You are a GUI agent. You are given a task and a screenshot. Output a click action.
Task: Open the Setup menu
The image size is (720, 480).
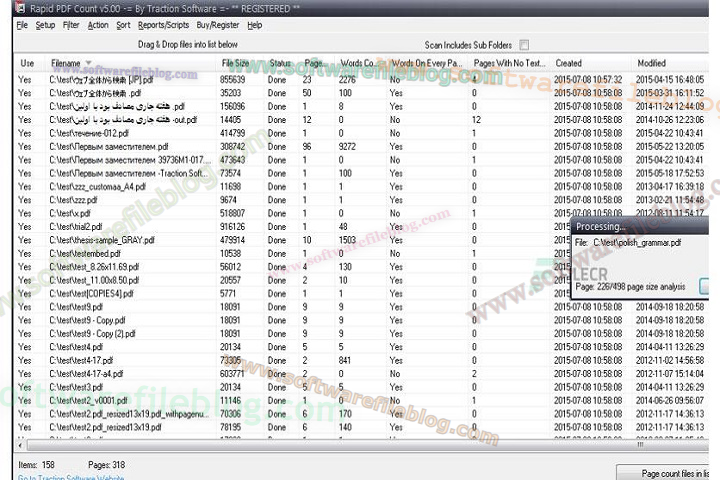click(45, 25)
